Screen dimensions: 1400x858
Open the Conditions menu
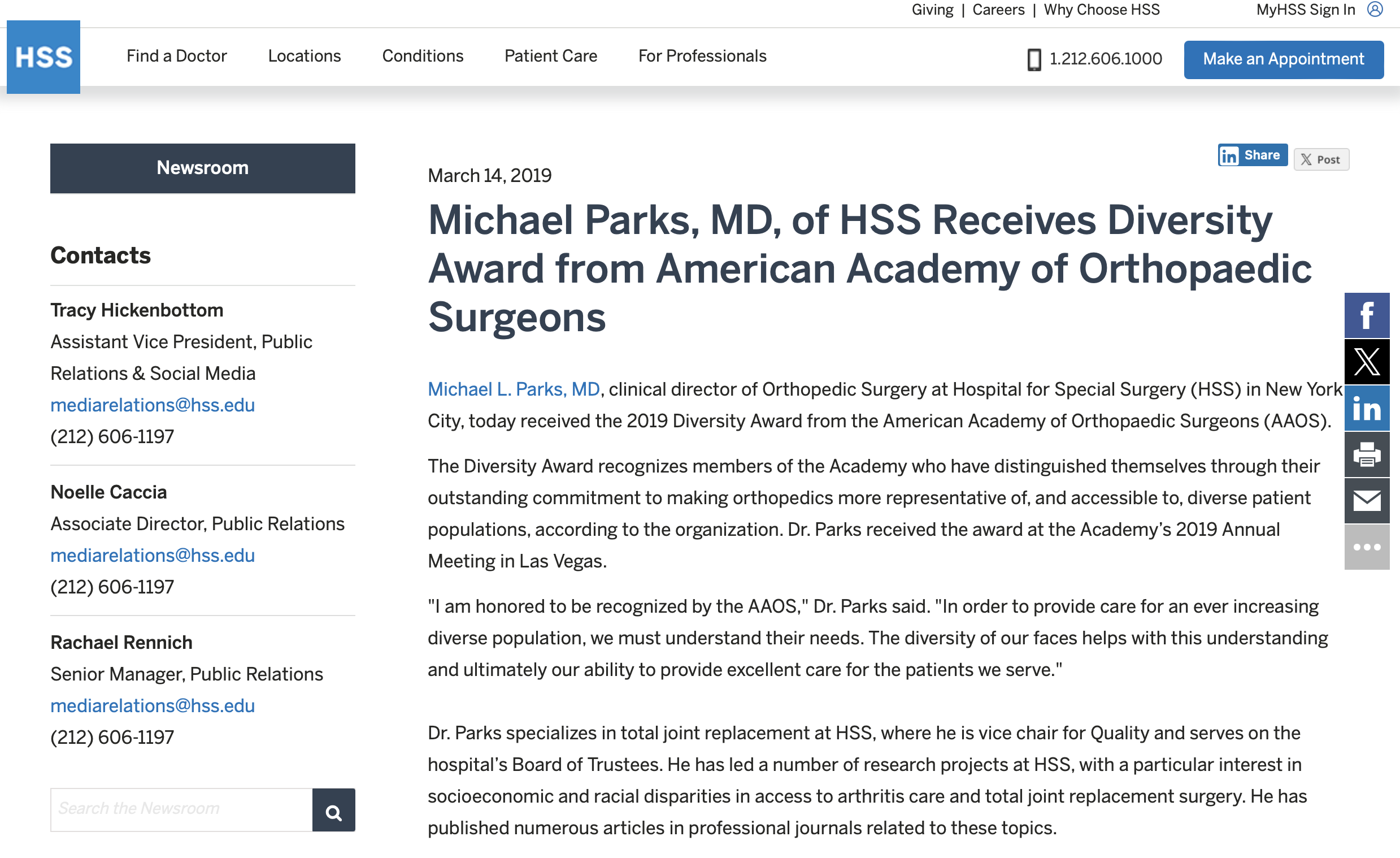coord(422,56)
